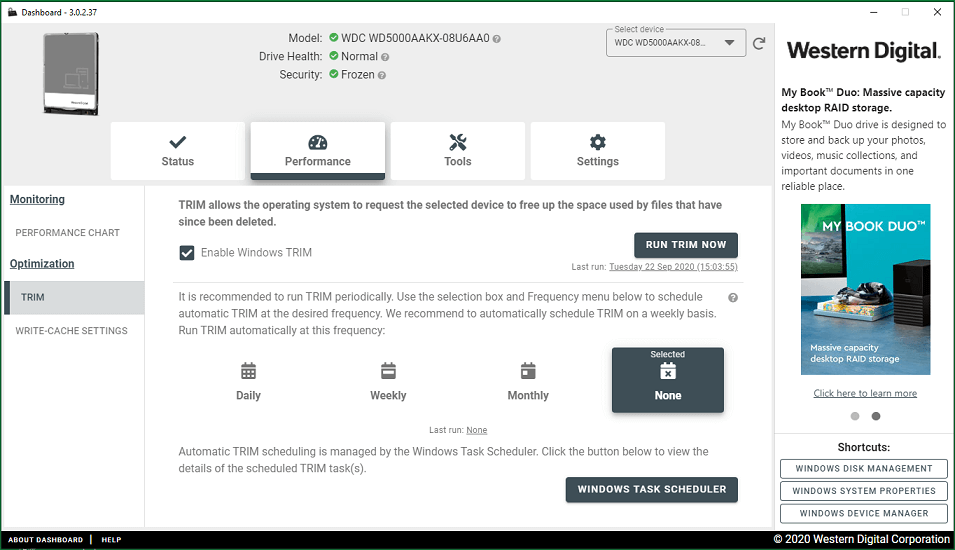Click the green check beside Security
955x550 pixels.
[334, 74]
